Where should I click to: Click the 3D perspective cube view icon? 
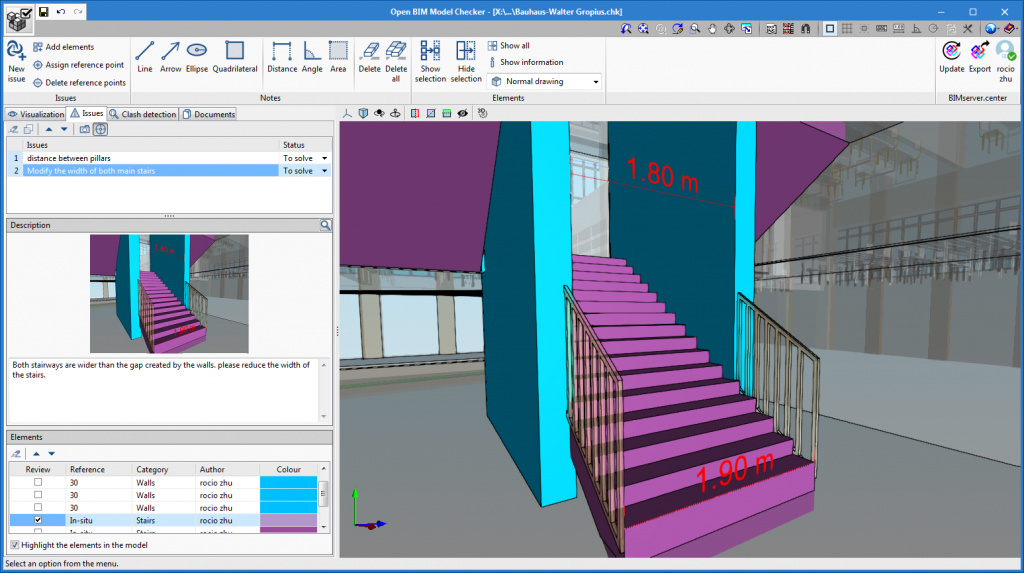coord(363,113)
